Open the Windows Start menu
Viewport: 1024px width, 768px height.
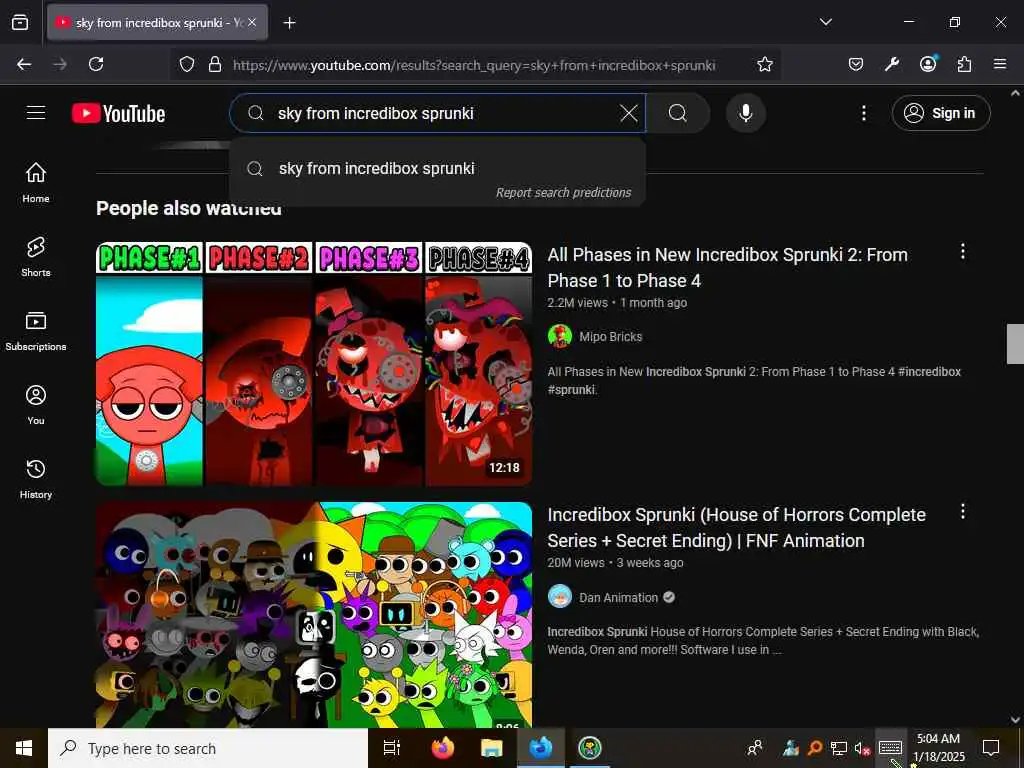[x=24, y=748]
